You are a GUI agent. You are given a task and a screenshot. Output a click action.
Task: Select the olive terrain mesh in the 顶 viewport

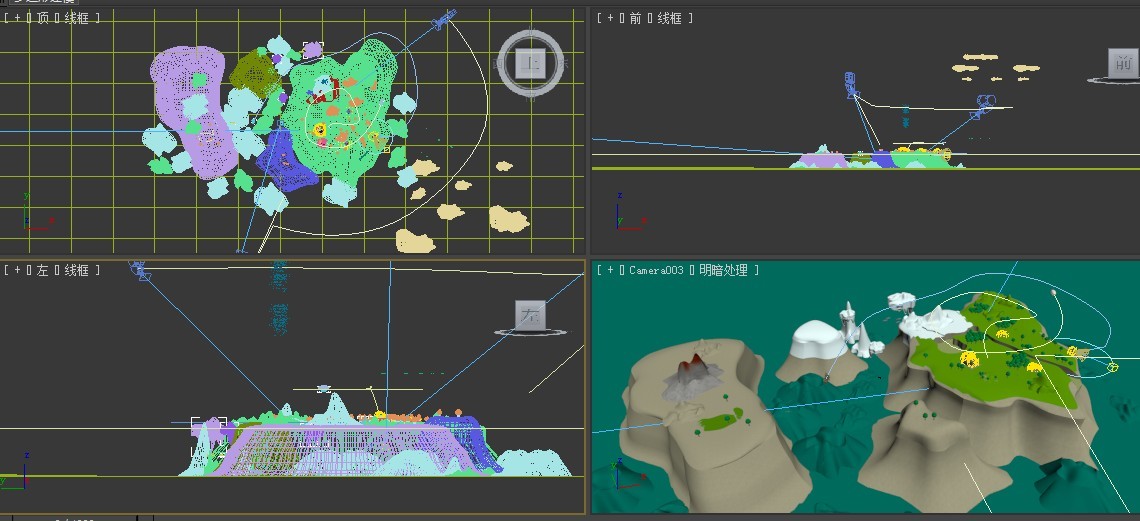coord(252,74)
